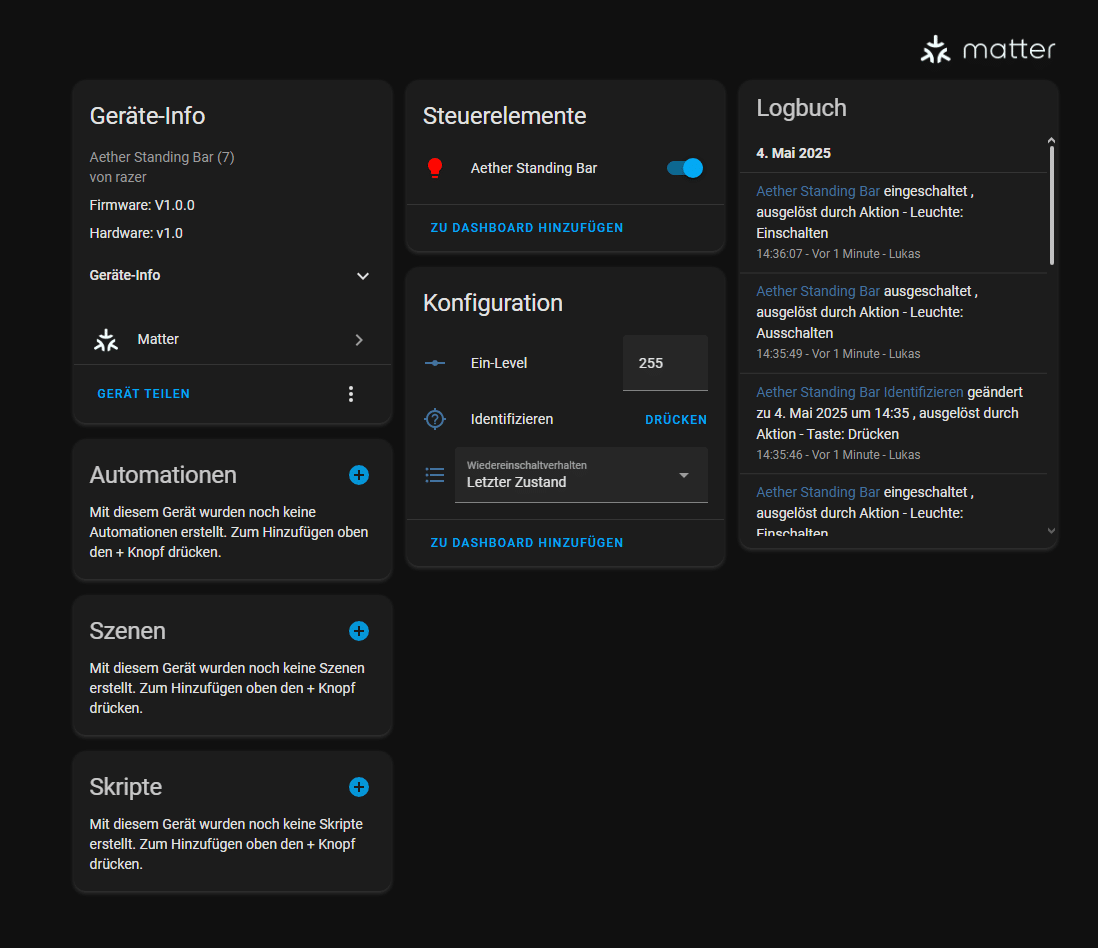The height and width of the screenshot is (948, 1098).
Task: Add a new scene with plus icon
Action: (x=359, y=631)
